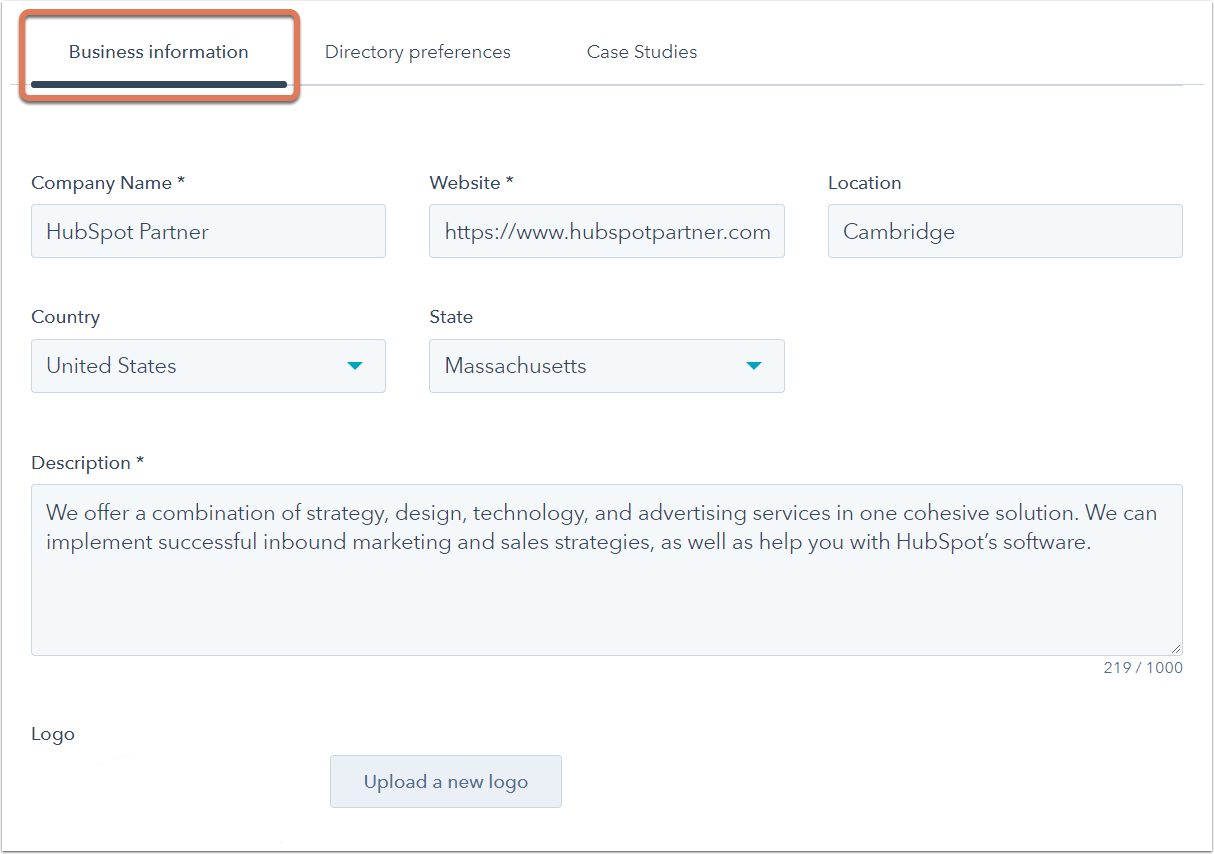Screen dimensions: 1214x854
Task: Click the State label
Action: [451, 317]
